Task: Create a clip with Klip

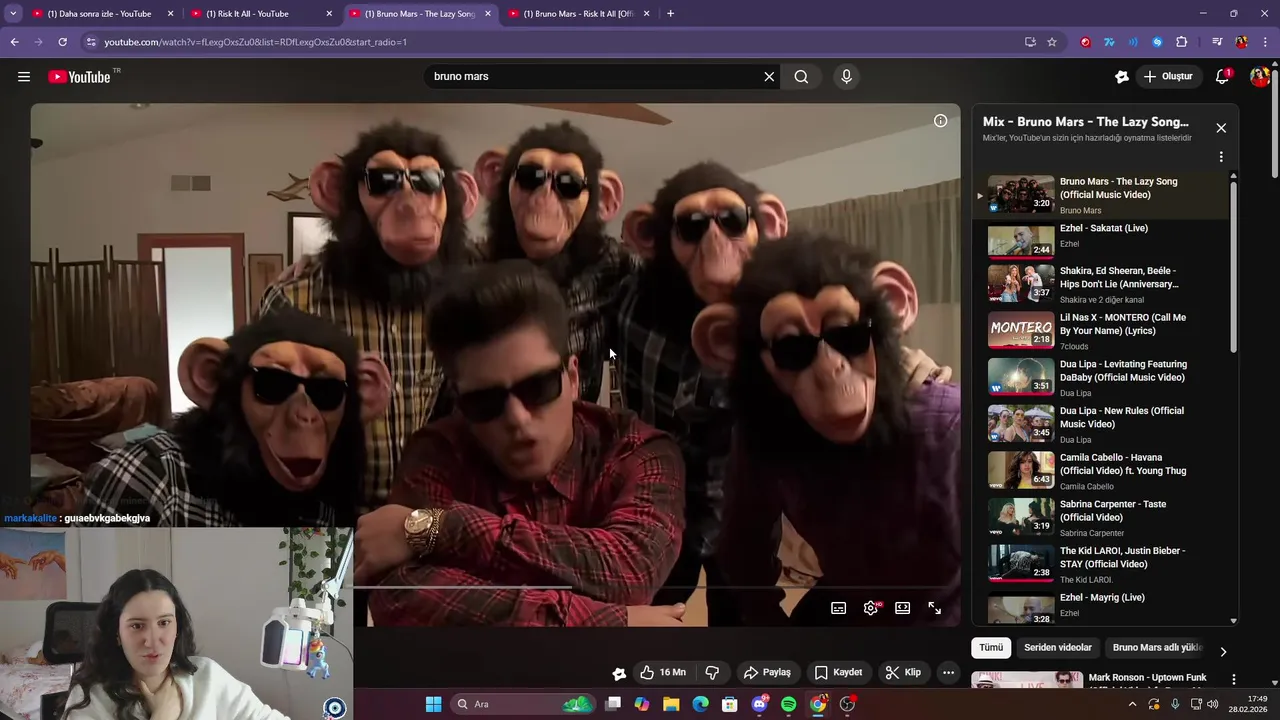Action: [x=903, y=673]
